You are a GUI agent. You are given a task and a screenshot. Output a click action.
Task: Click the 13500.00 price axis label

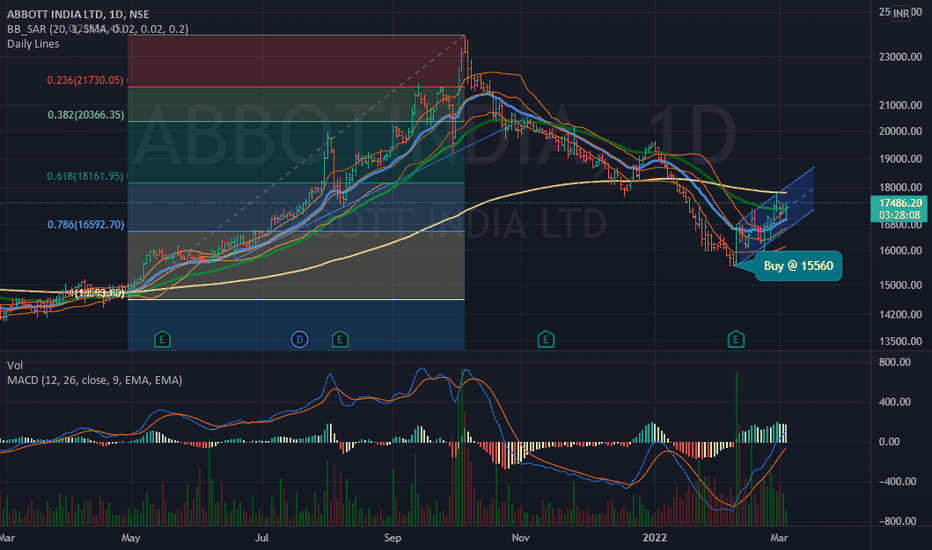900,341
